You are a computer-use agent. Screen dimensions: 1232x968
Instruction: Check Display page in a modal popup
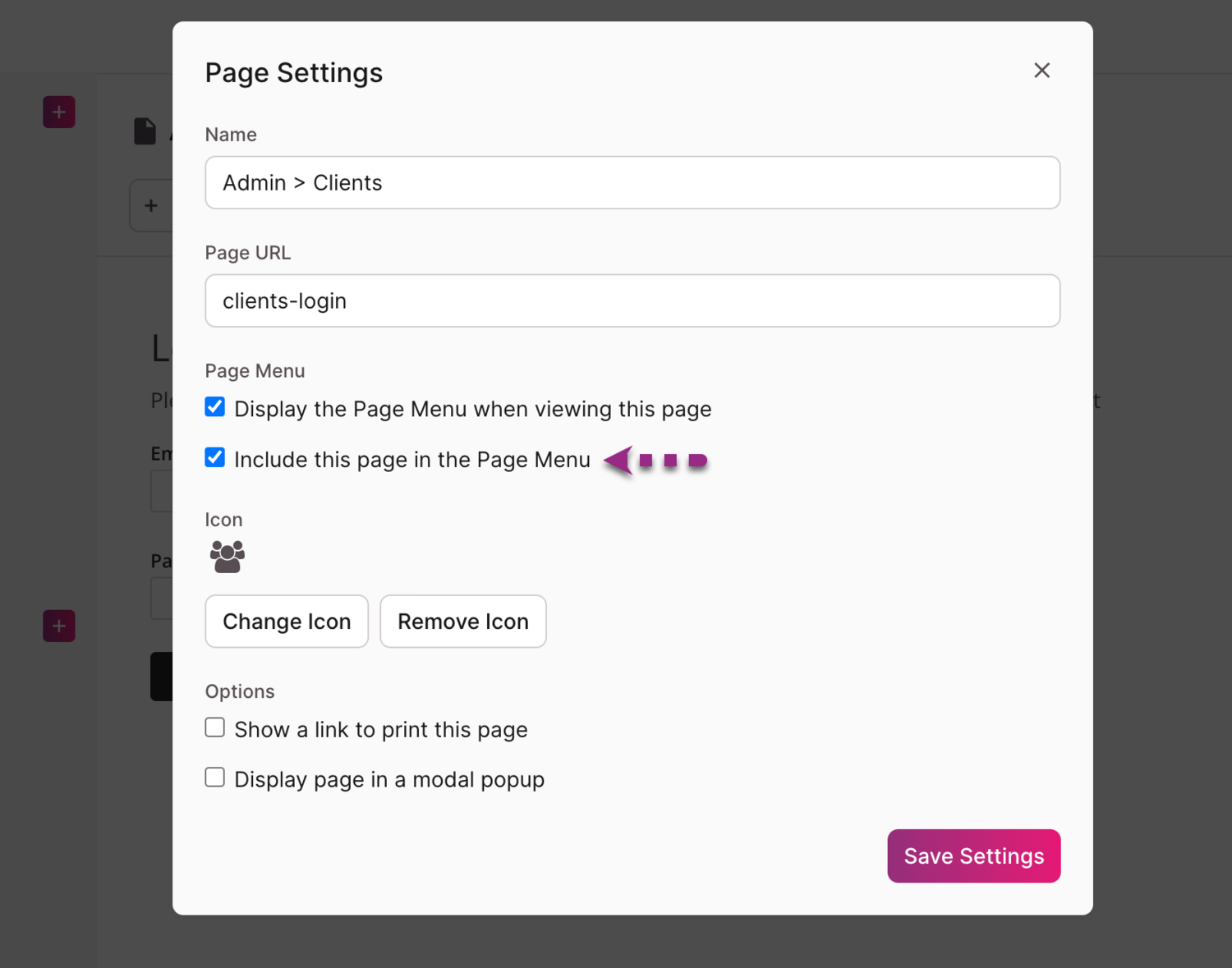tap(215, 778)
